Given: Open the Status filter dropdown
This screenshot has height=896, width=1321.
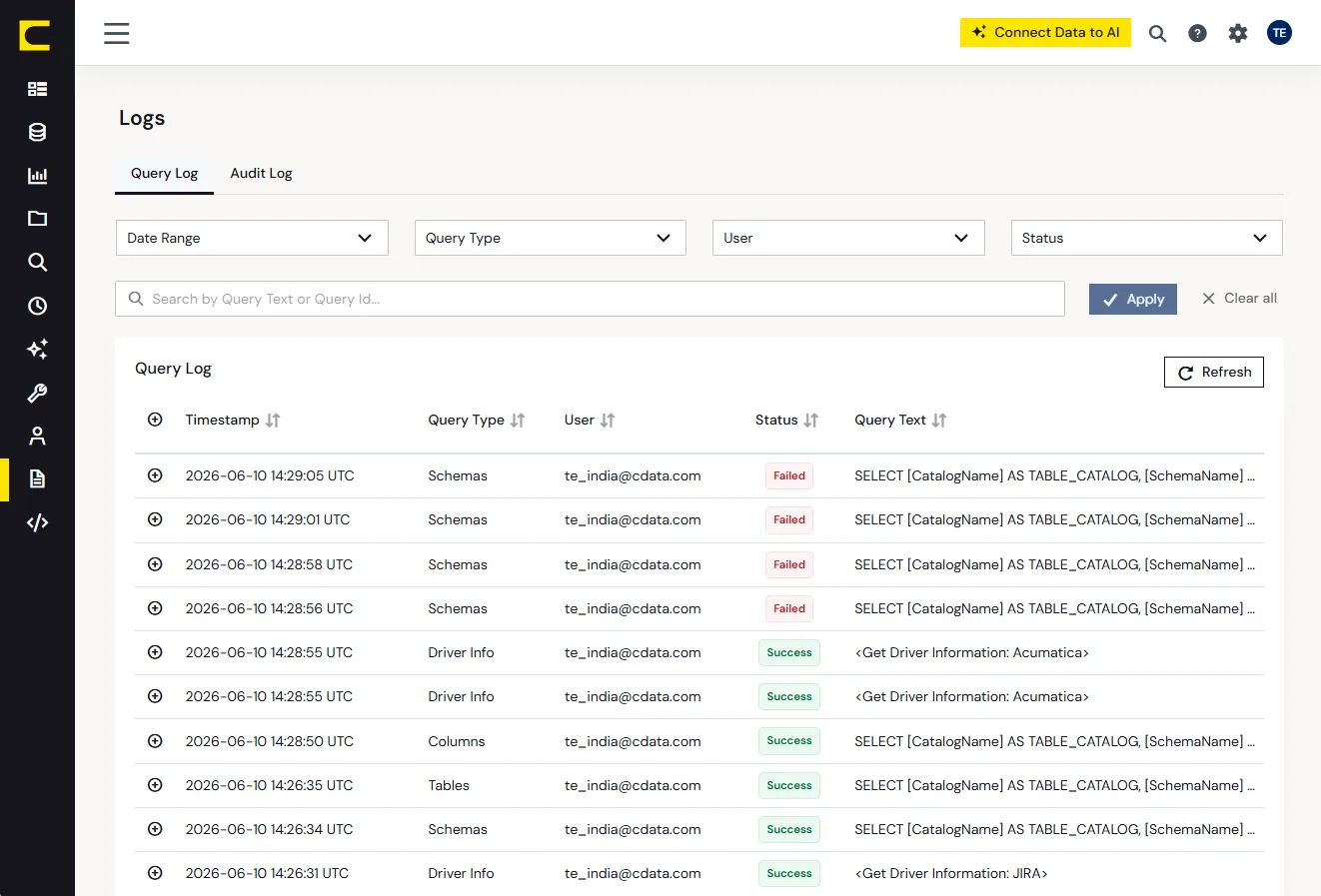Looking at the screenshot, I should pyautogui.click(x=1146, y=238).
